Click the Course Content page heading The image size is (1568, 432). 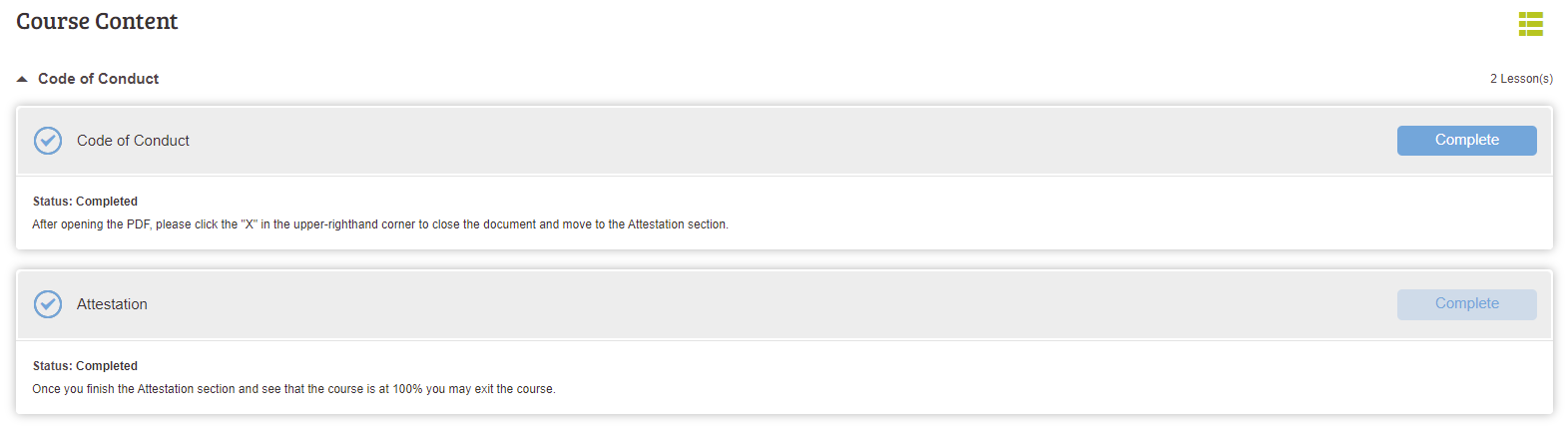click(97, 22)
